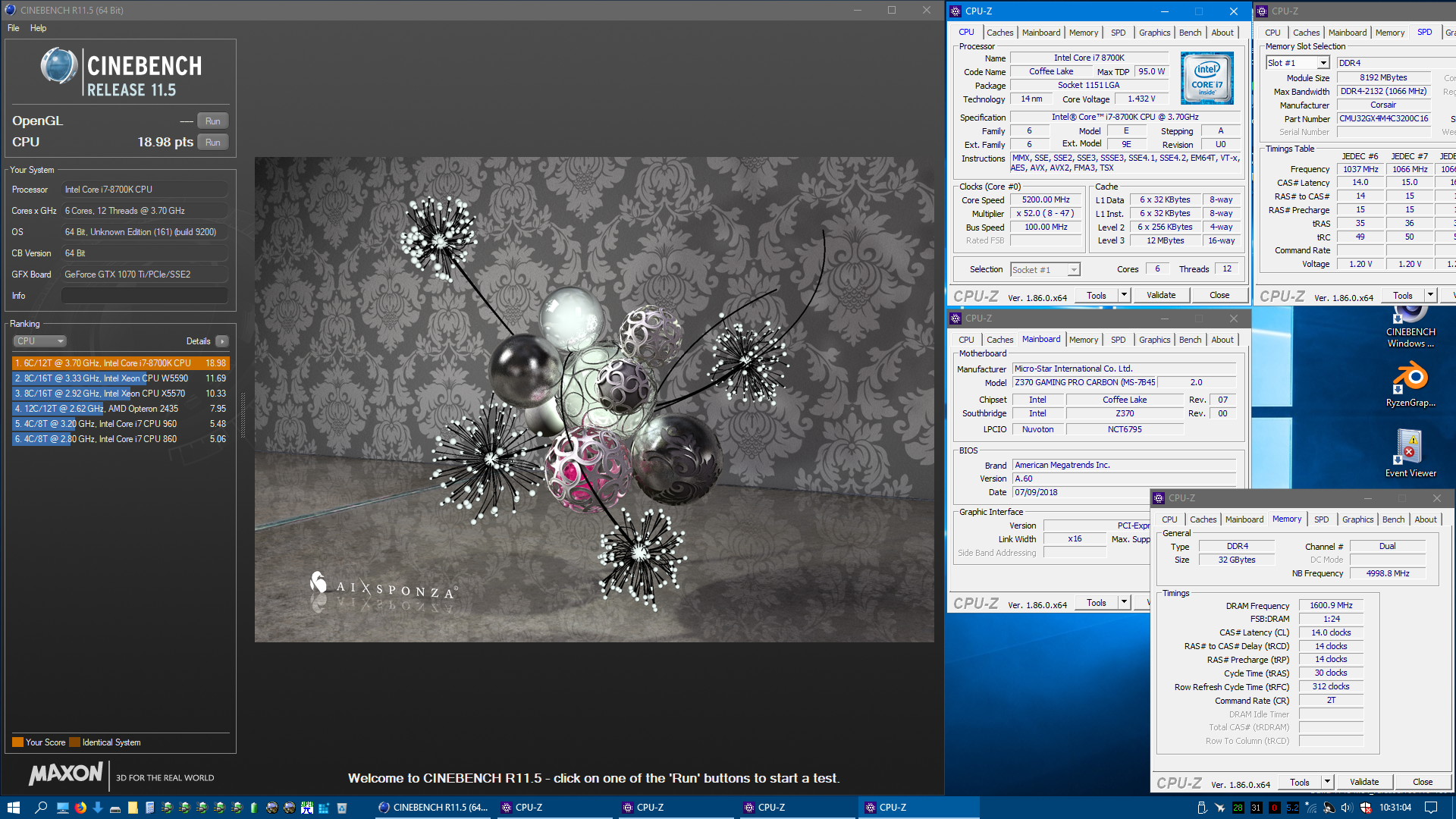The height and width of the screenshot is (819, 1456).
Task: Switch to Bench tab in top CPU-Z window
Action: 1190,33
